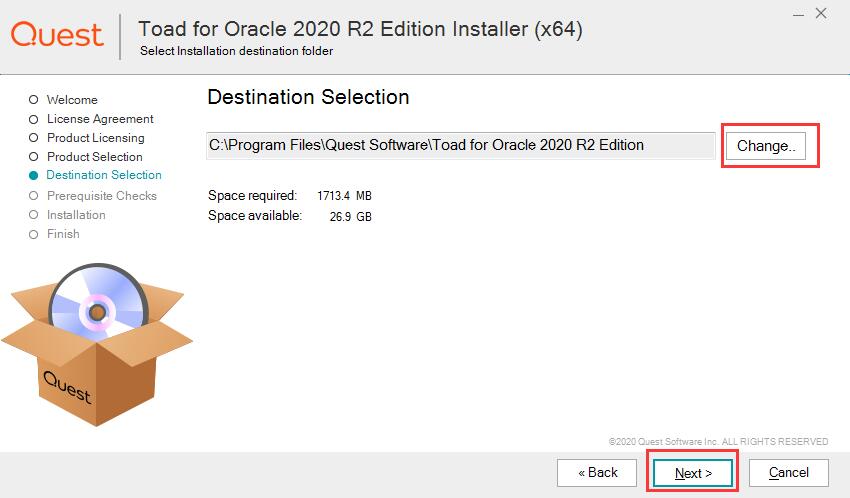Click the Change.. button

[765, 146]
